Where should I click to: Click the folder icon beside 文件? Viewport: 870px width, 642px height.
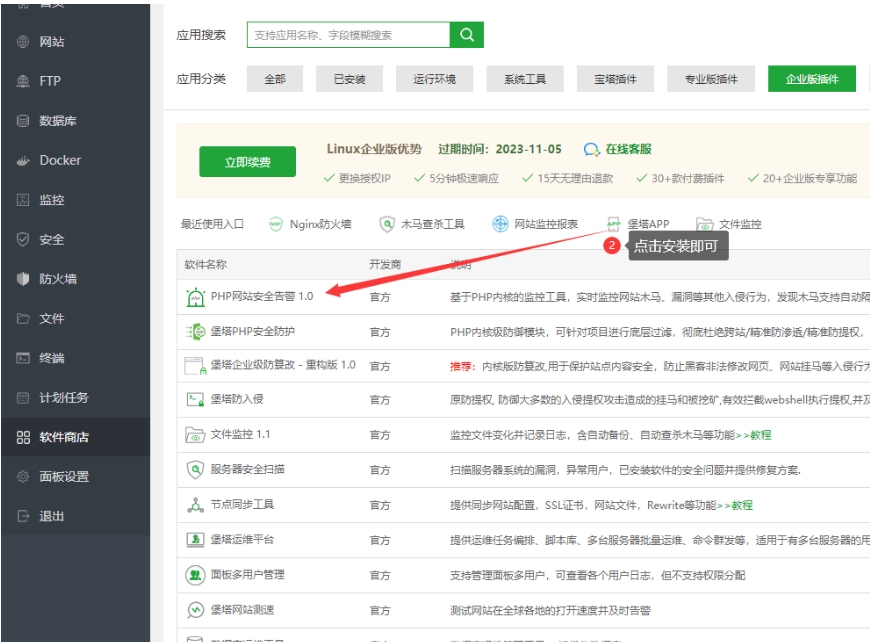pos(23,319)
